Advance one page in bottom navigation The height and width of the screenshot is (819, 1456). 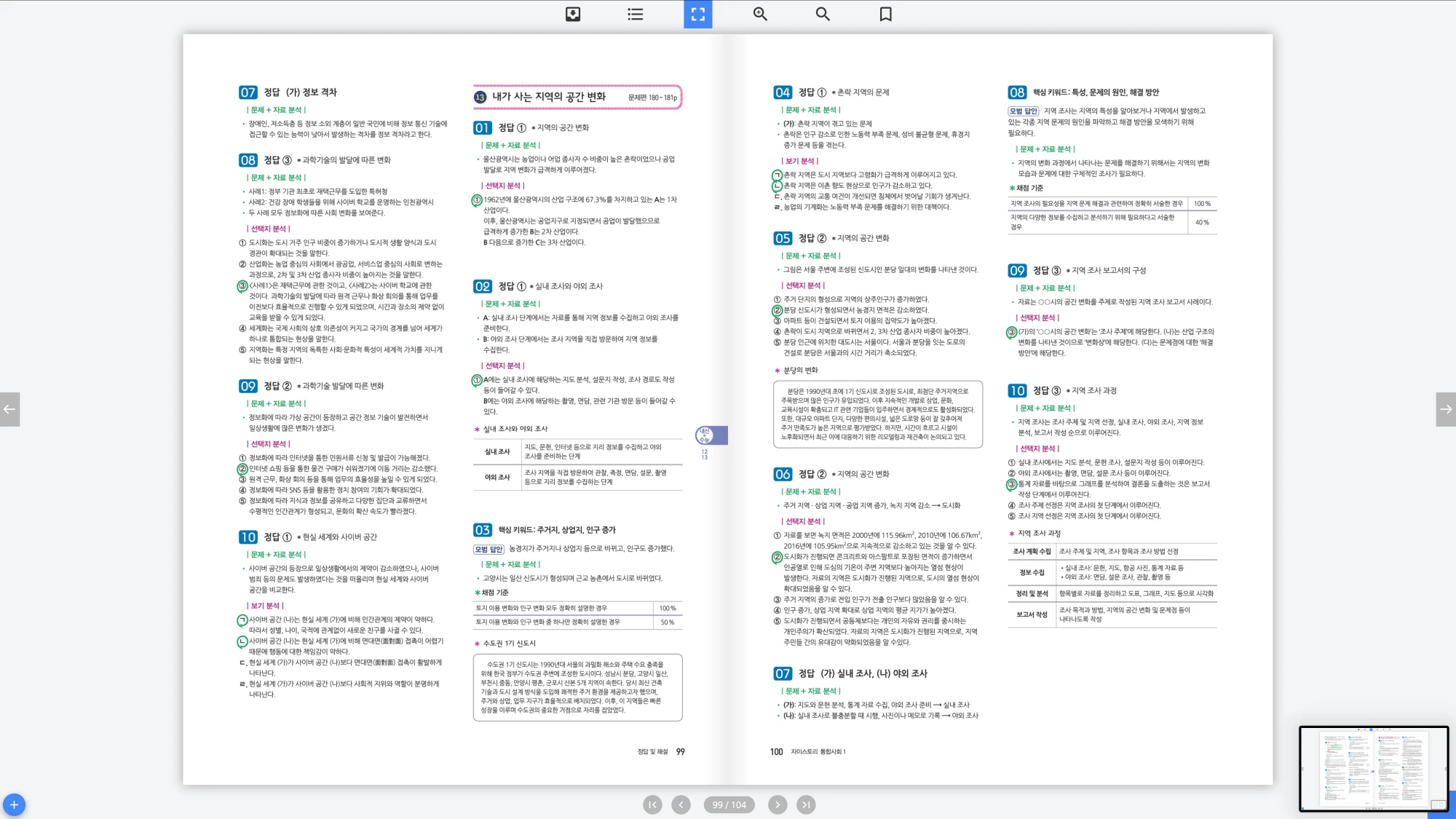(777, 804)
